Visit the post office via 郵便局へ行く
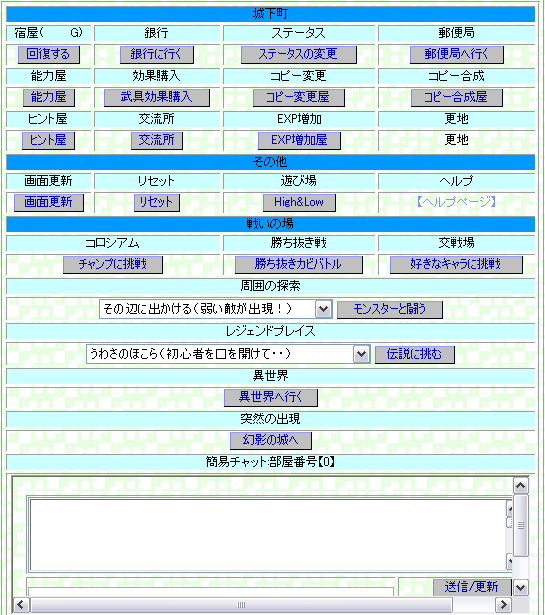545x615 pixels. tap(456, 54)
